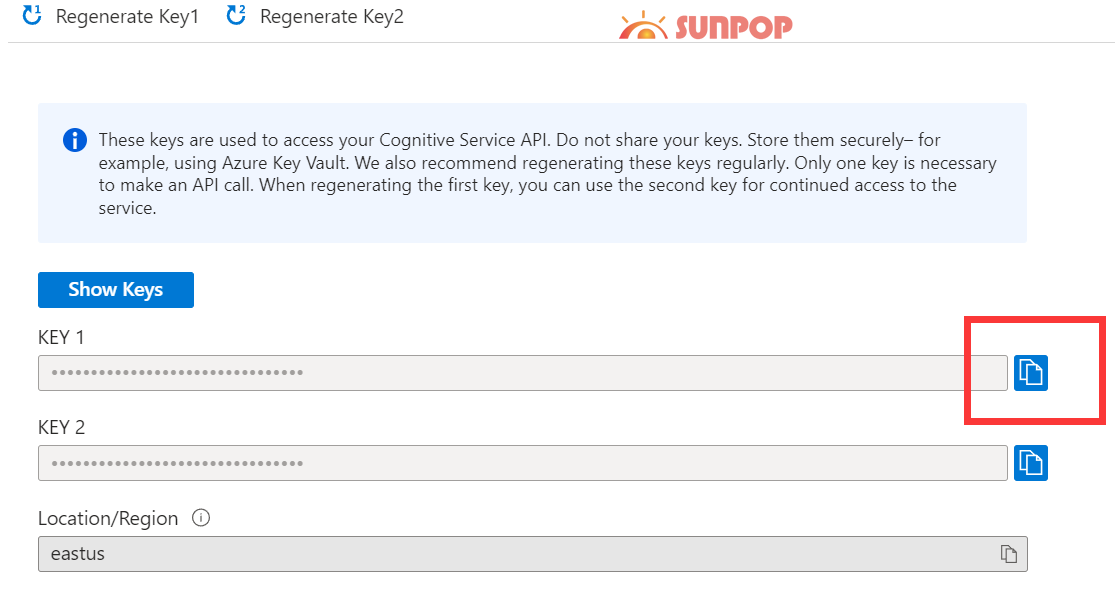This screenshot has width=1115, height=592.
Task: Click inside the masked KEY 2 field
Action: [520, 463]
